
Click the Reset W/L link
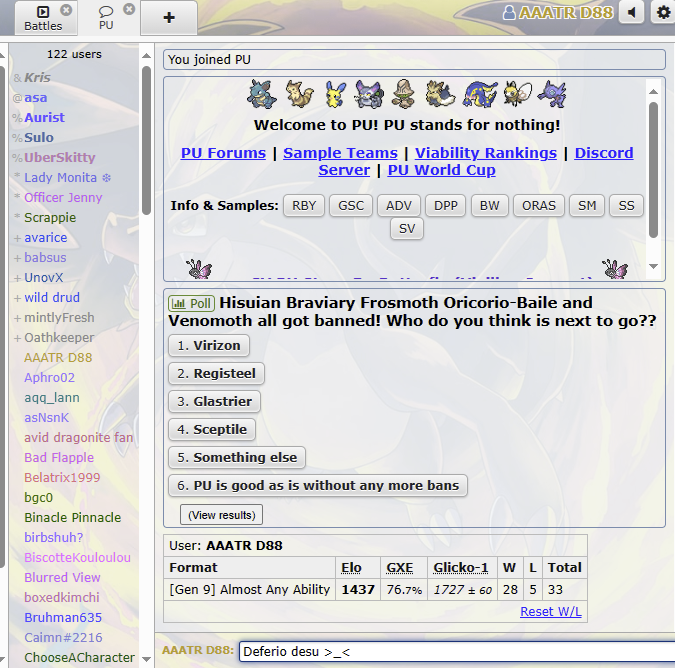point(551,612)
